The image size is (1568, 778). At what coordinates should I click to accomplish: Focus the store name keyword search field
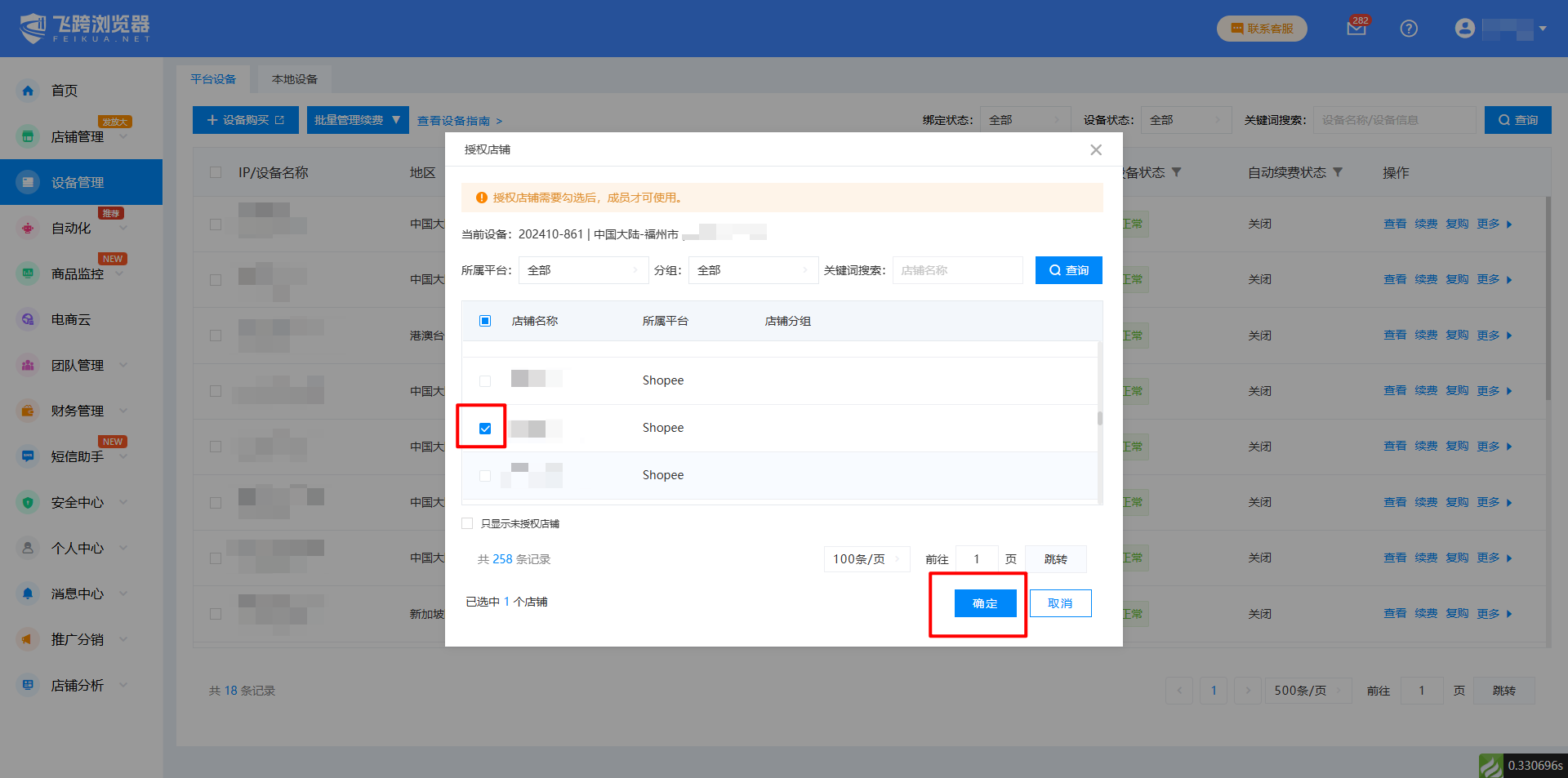pyautogui.click(x=957, y=270)
